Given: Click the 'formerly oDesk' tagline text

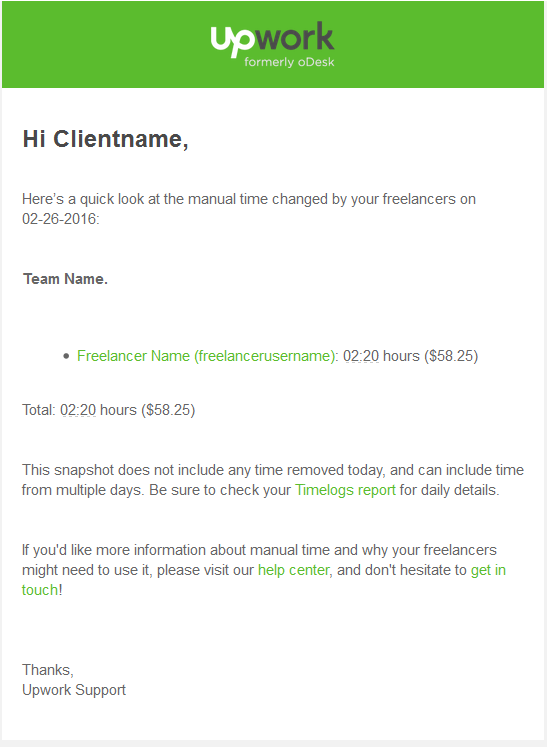Looking at the screenshot, I should pos(289,62).
